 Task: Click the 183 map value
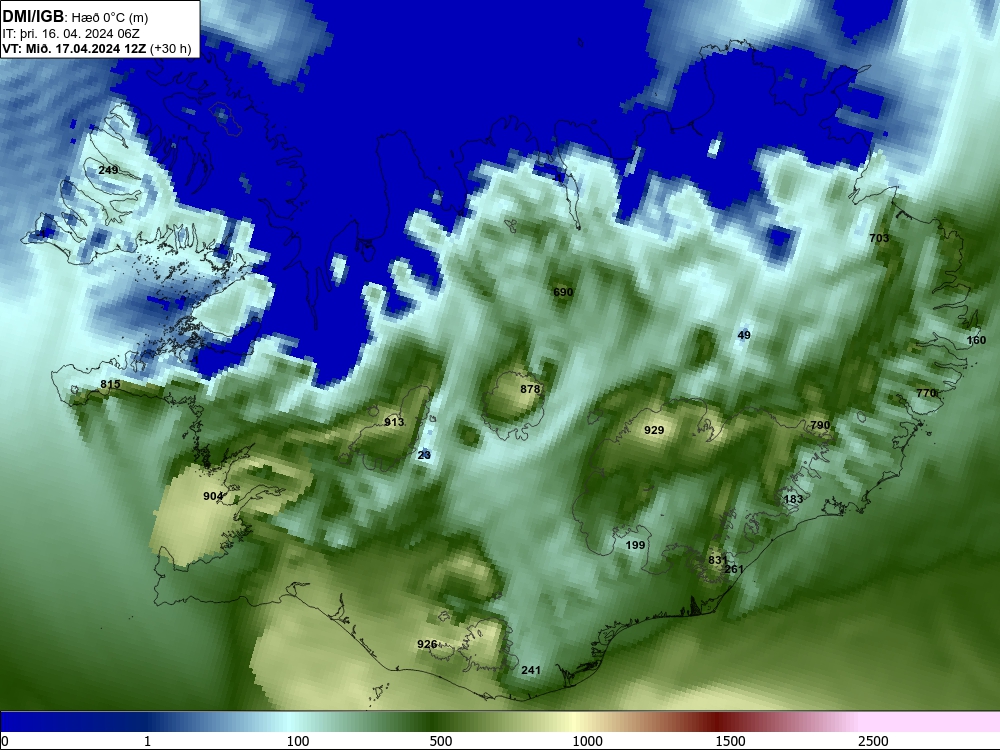pos(793,499)
